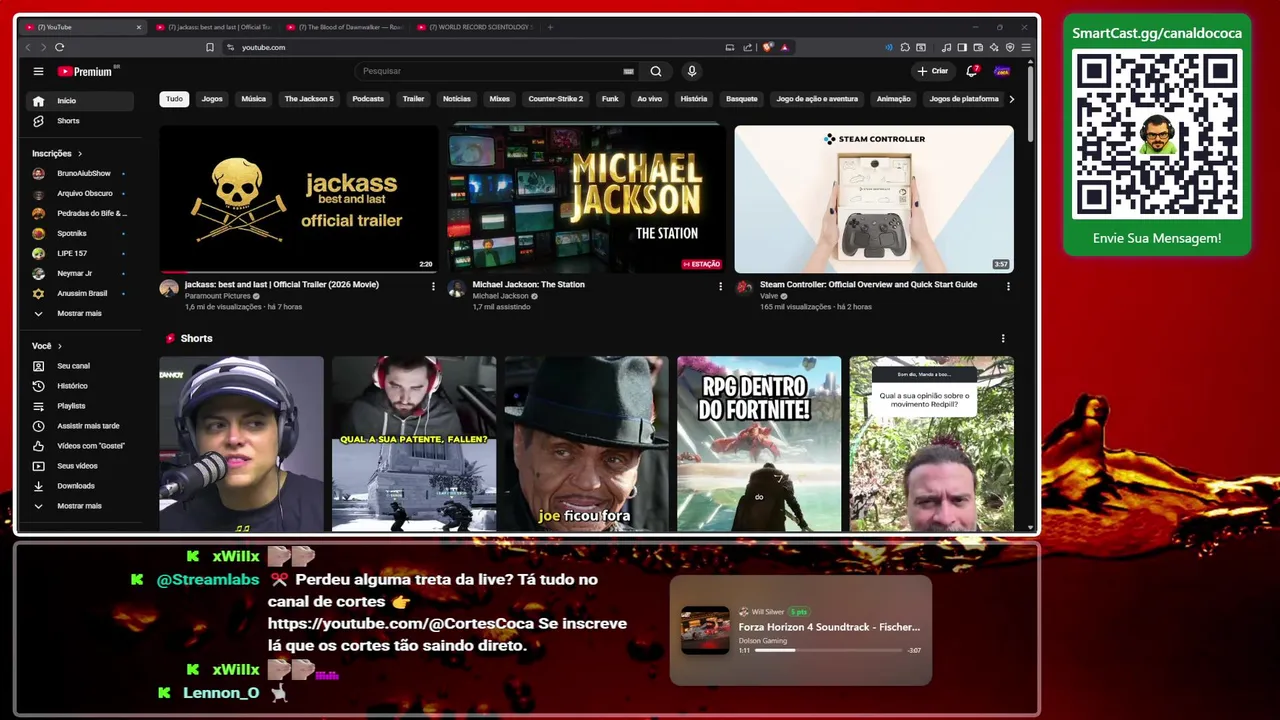Open Paramount Pictures channel link

click(x=217, y=297)
